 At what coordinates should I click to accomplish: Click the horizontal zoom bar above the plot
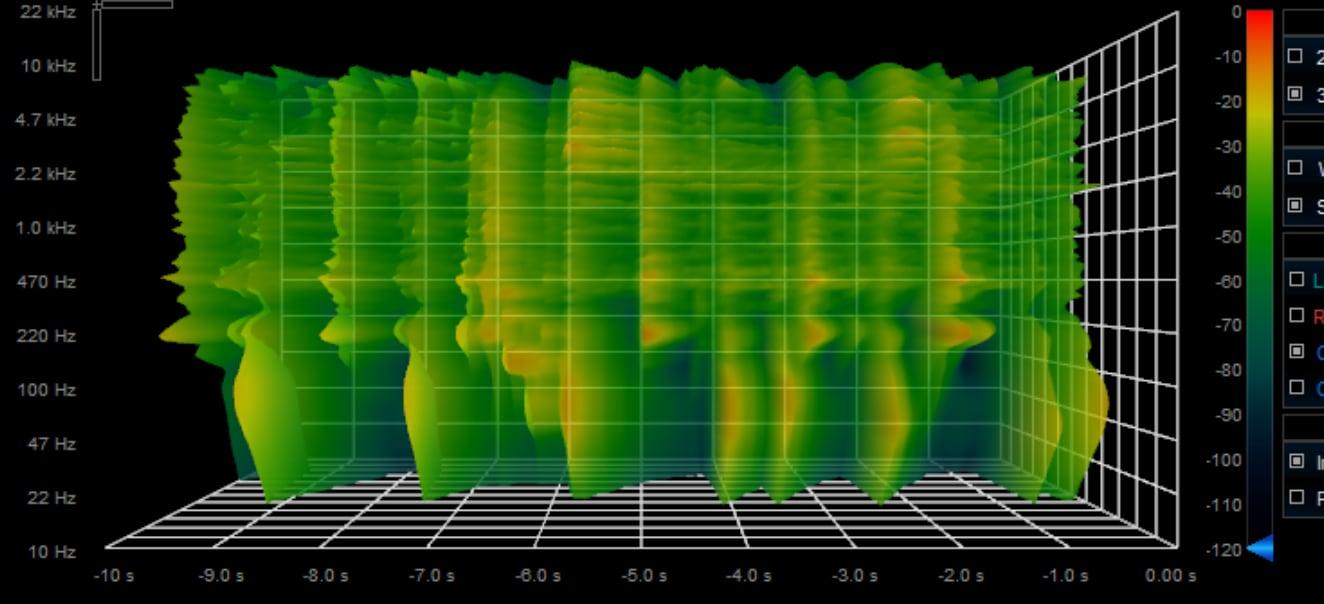137,4
